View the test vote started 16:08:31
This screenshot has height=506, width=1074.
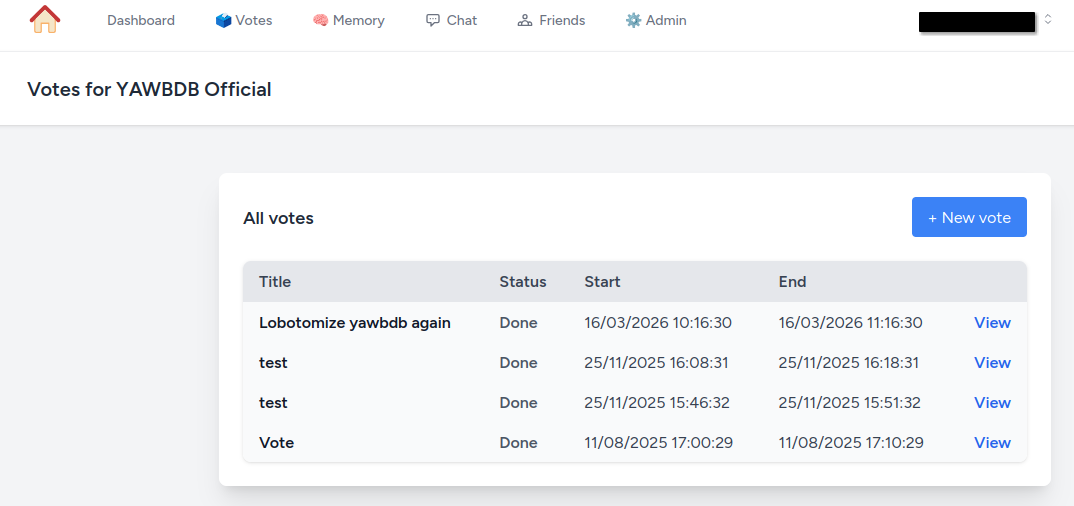pyautogui.click(x=992, y=362)
